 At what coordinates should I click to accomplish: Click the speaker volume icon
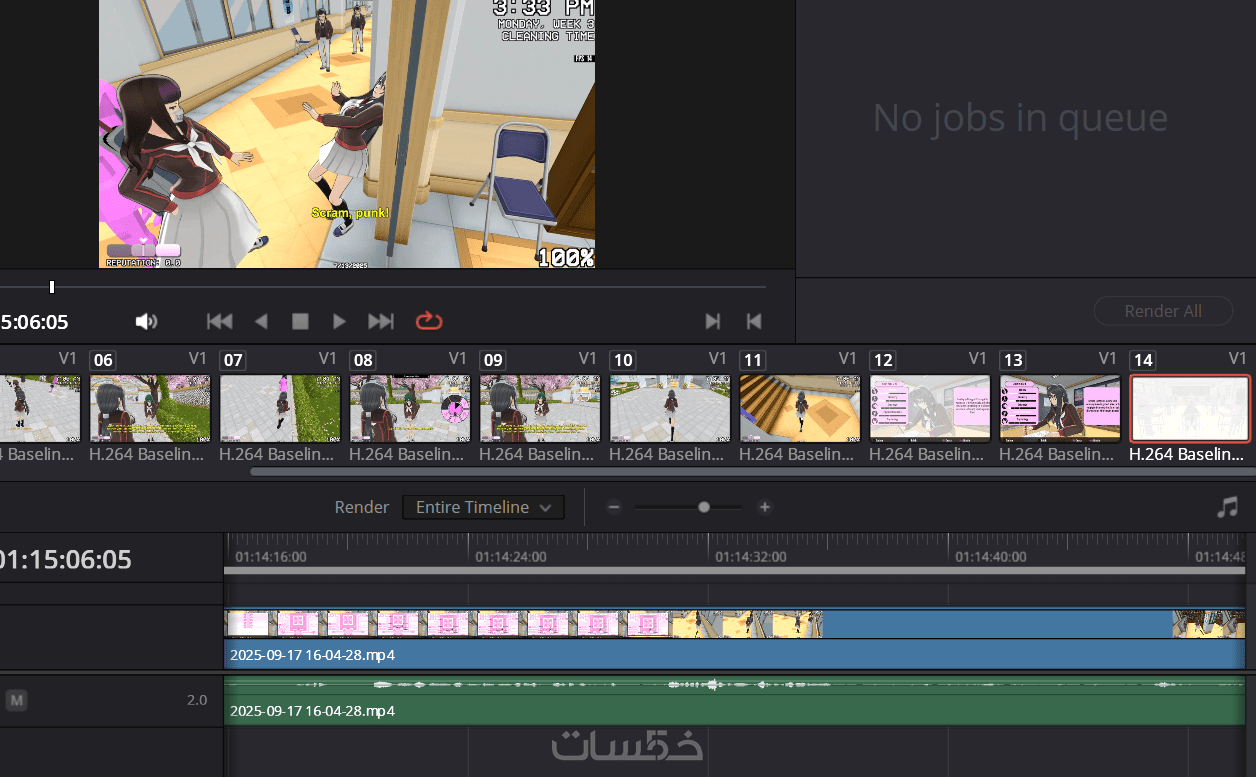point(147,321)
